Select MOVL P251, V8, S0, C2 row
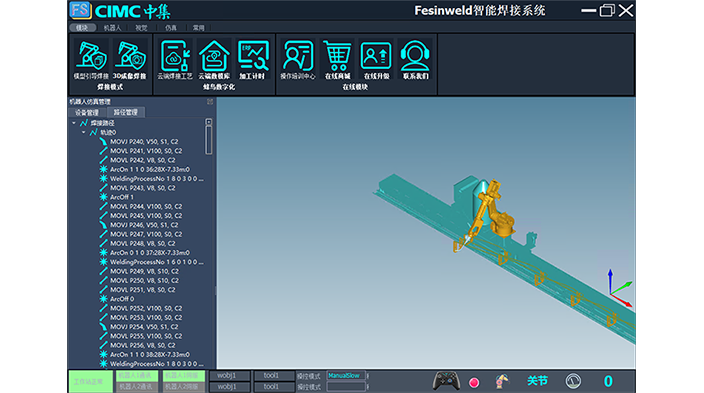 [143, 290]
